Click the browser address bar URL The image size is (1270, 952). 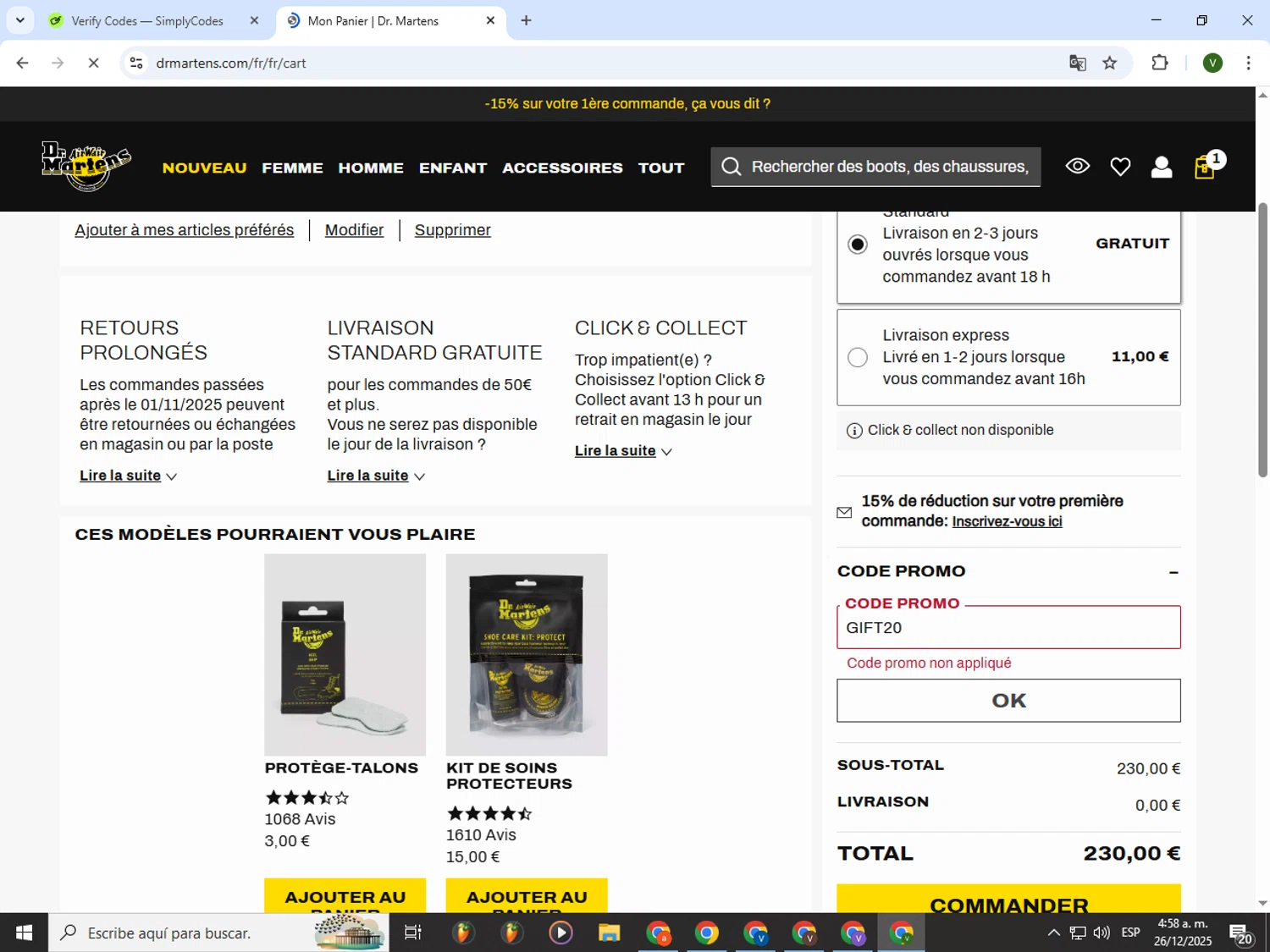(x=231, y=63)
